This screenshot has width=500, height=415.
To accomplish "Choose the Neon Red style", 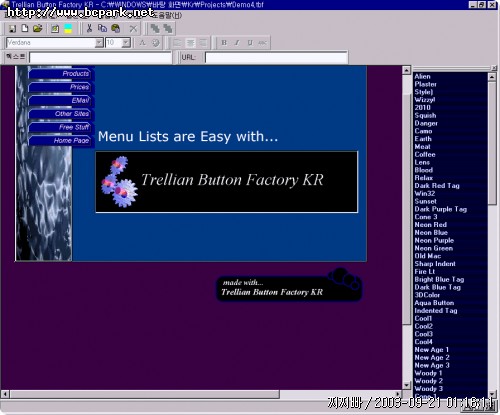I will click(x=430, y=225).
